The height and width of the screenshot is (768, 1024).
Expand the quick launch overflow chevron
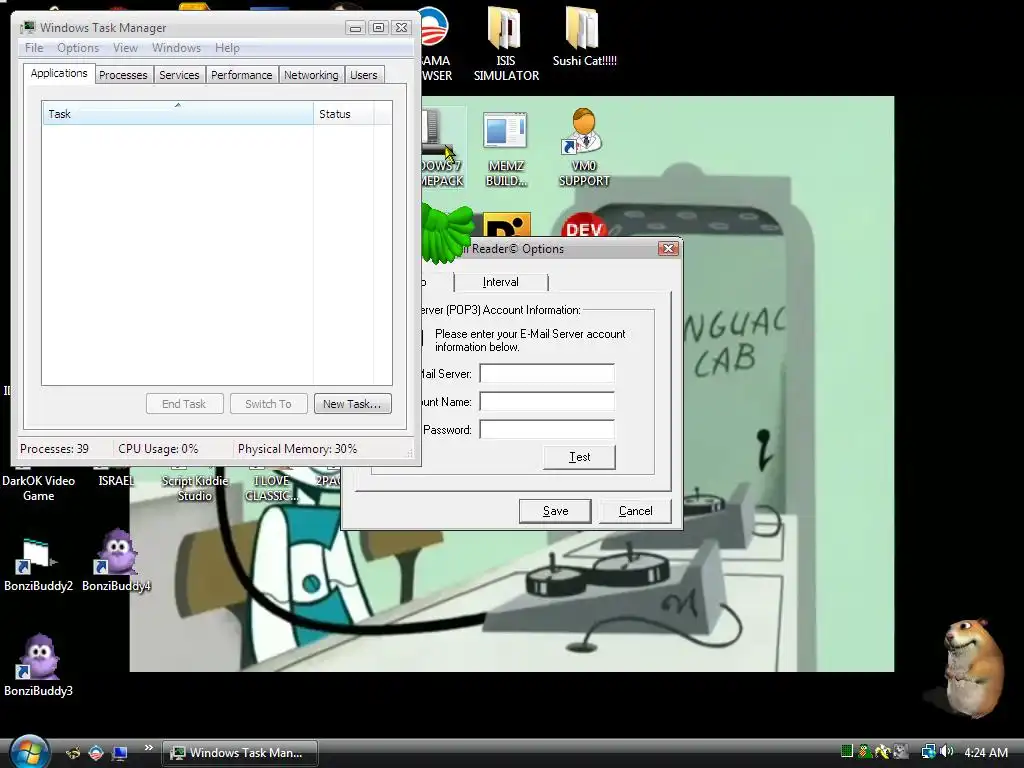[149, 748]
